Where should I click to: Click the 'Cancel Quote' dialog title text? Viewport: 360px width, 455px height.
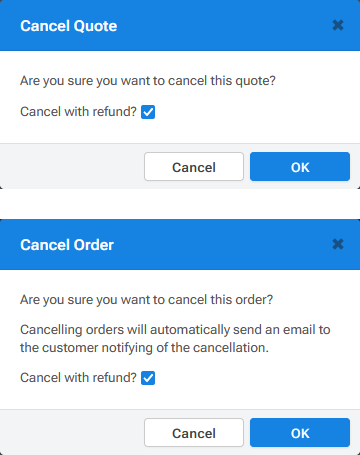69,26
